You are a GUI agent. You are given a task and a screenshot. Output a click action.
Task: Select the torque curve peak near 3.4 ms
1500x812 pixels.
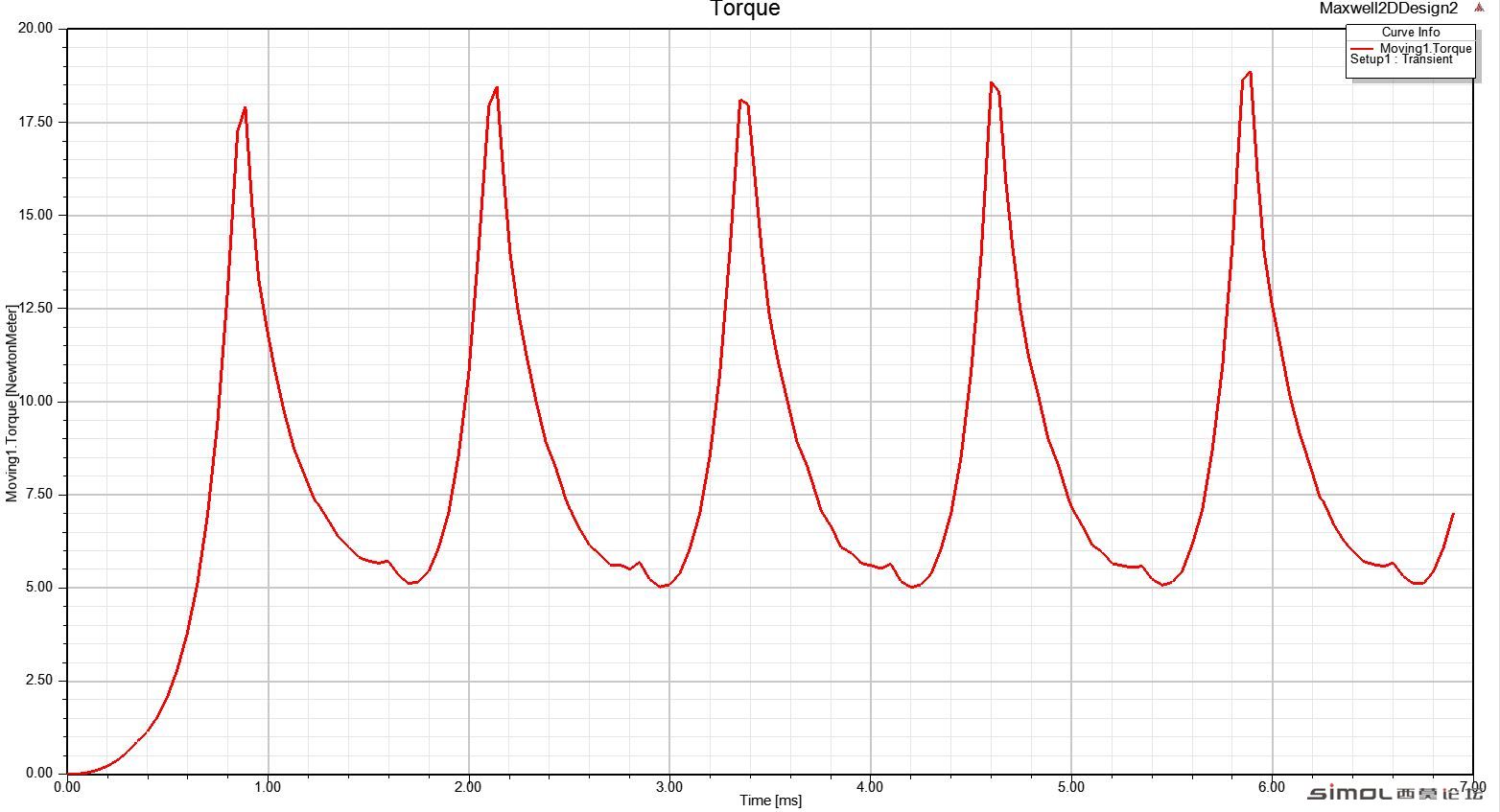point(741,100)
